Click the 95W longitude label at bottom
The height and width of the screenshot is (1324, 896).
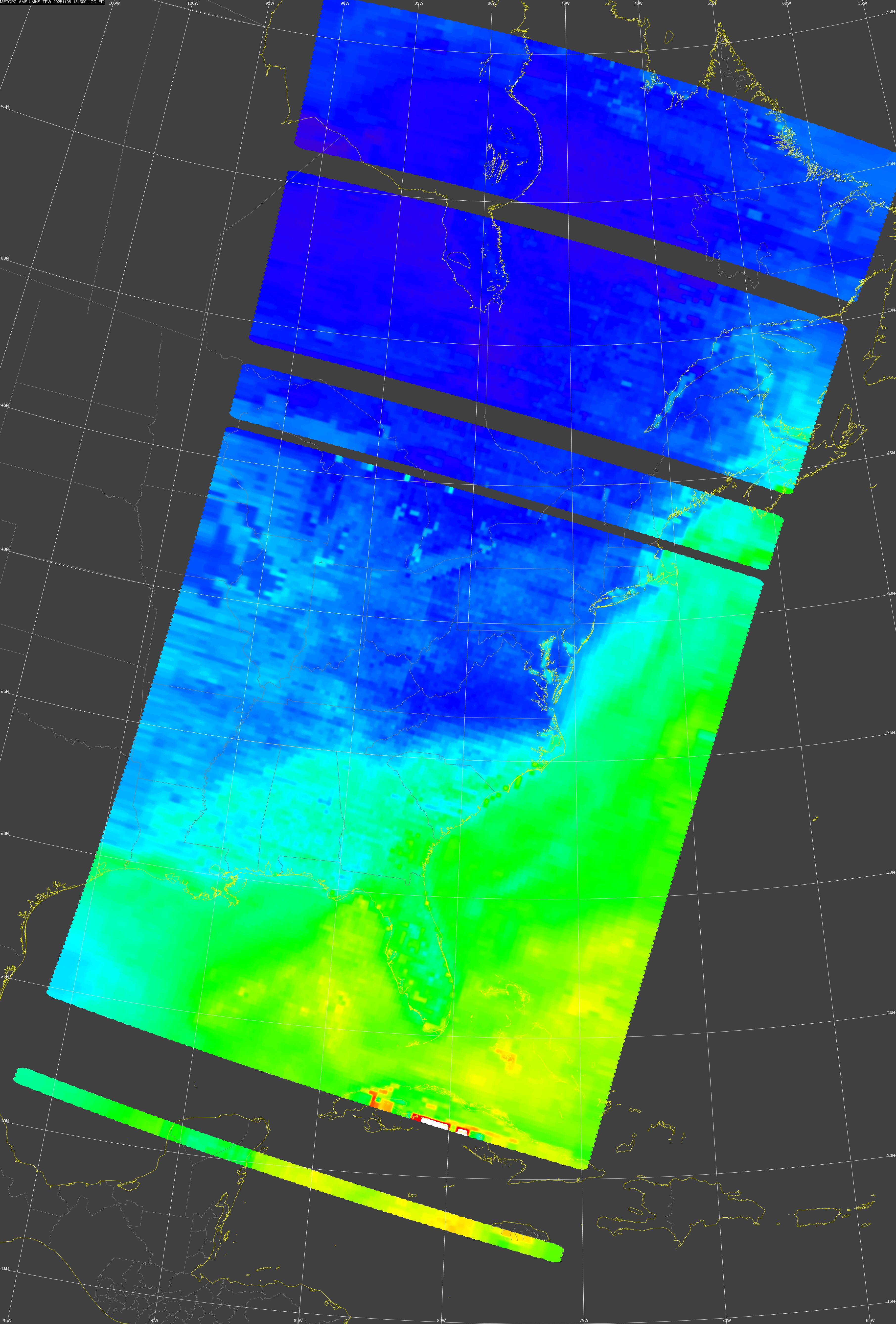coord(7,1321)
